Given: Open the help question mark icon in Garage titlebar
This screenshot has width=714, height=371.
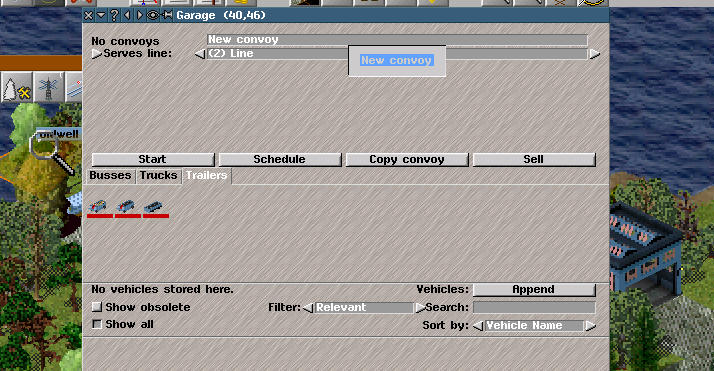Looking at the screenshot, I should click(x=114, y=15).
